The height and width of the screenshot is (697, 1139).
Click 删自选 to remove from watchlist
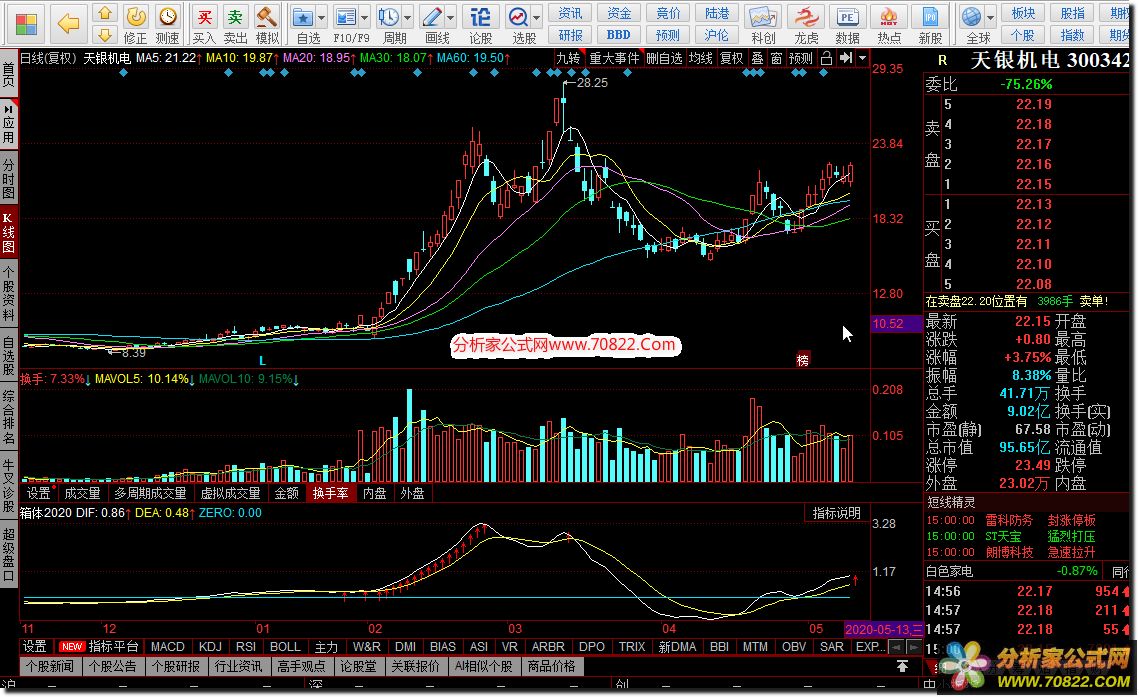(x=664, y=58)
